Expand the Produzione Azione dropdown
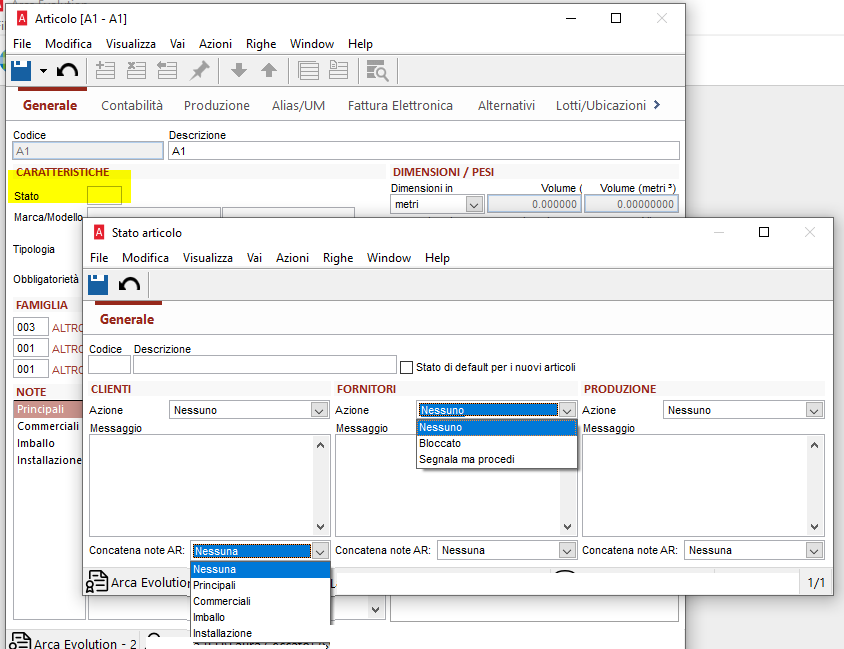The image size is (844, 649). point(814,411)
